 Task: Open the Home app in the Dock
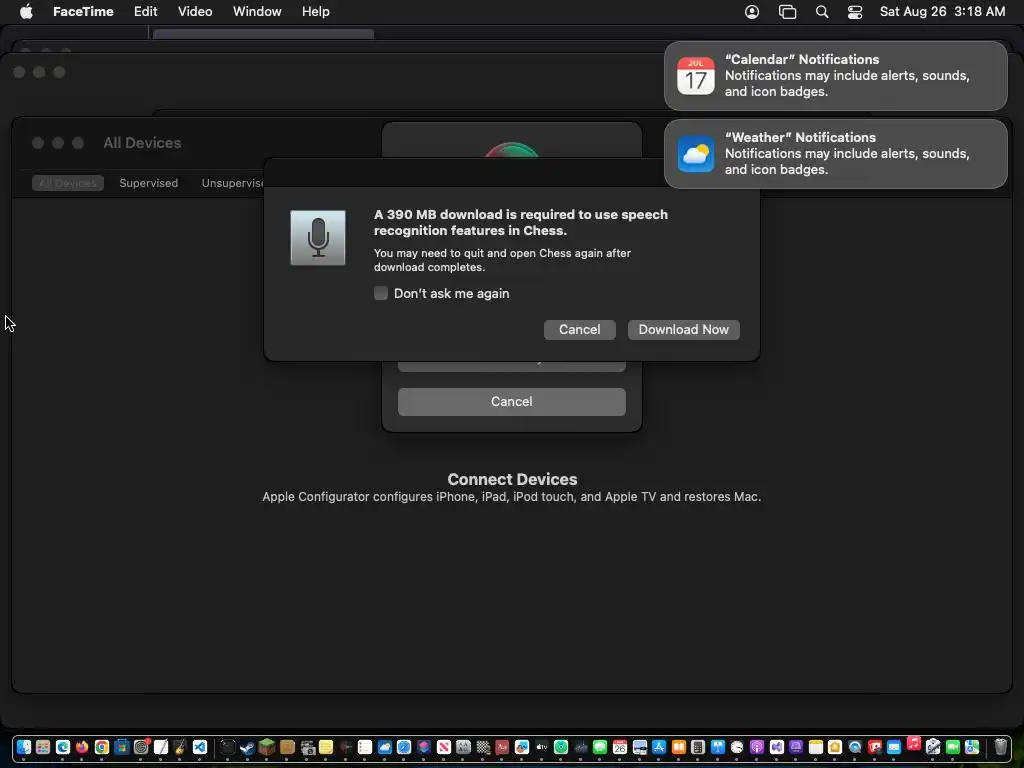835,747
